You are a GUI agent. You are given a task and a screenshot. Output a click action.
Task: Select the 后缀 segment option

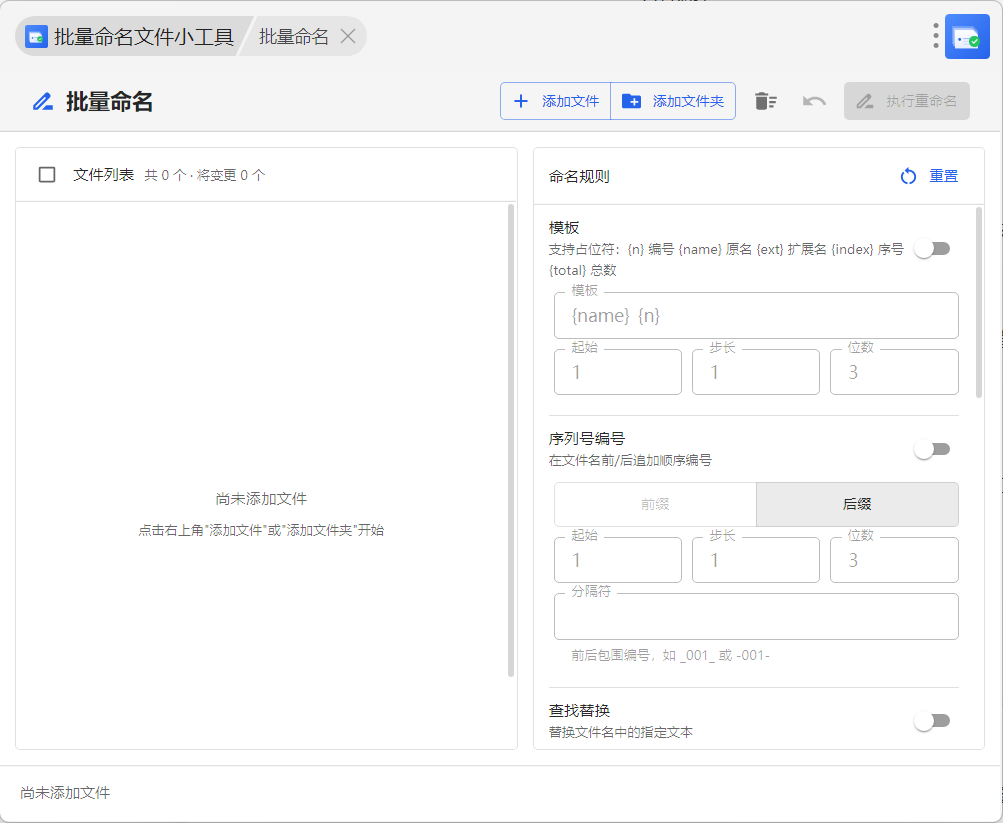pyautogui.click(x=857, y=504)
